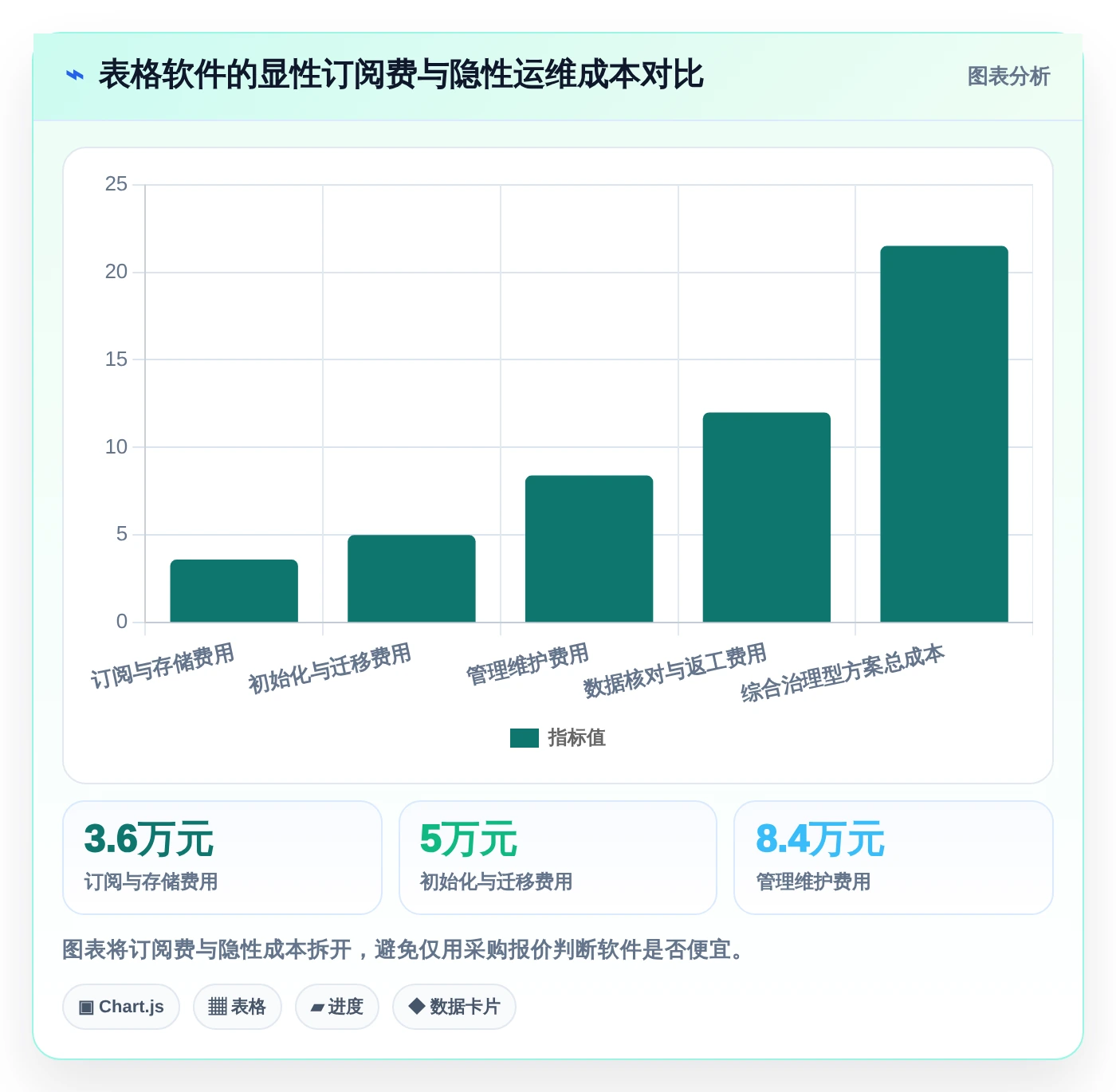Click the x-axis label 数据核对与返工费用
The width and height of the screenshot is (1116, 1092).
[675, 670]
